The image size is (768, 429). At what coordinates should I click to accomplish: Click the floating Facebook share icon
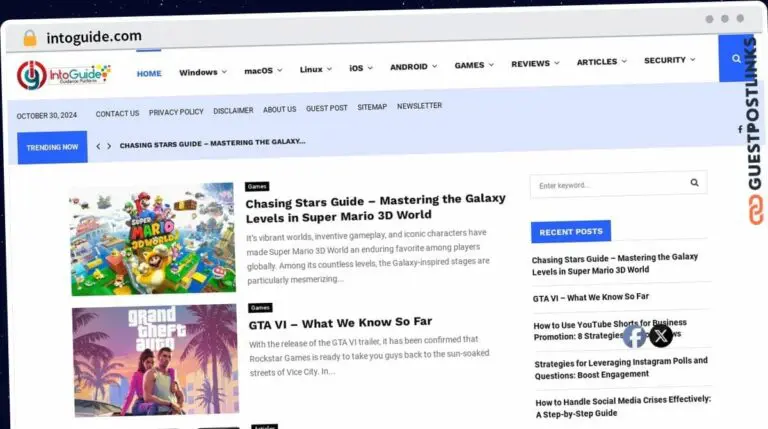point(635,336)
